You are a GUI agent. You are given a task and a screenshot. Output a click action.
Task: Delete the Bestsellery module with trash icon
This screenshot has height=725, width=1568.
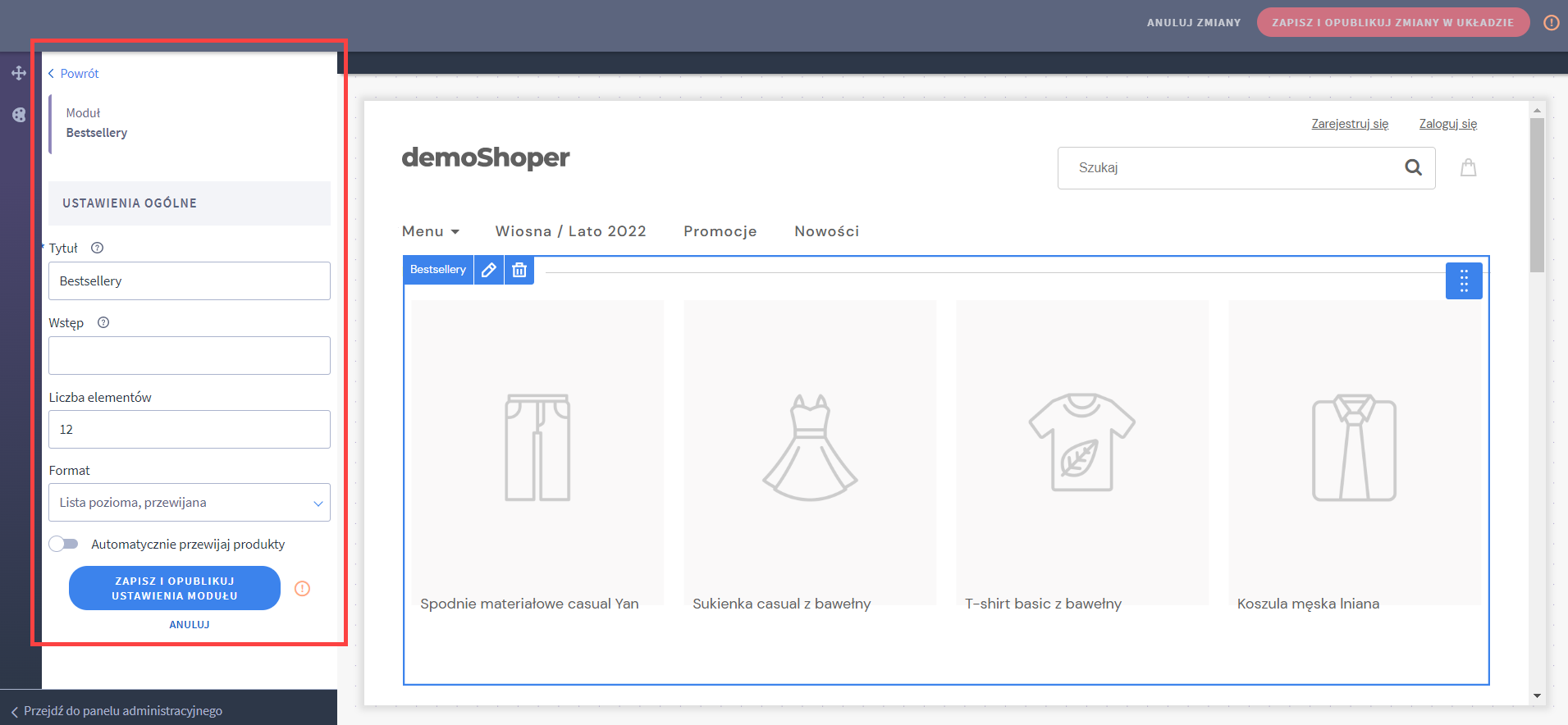[x=519, y=270]
